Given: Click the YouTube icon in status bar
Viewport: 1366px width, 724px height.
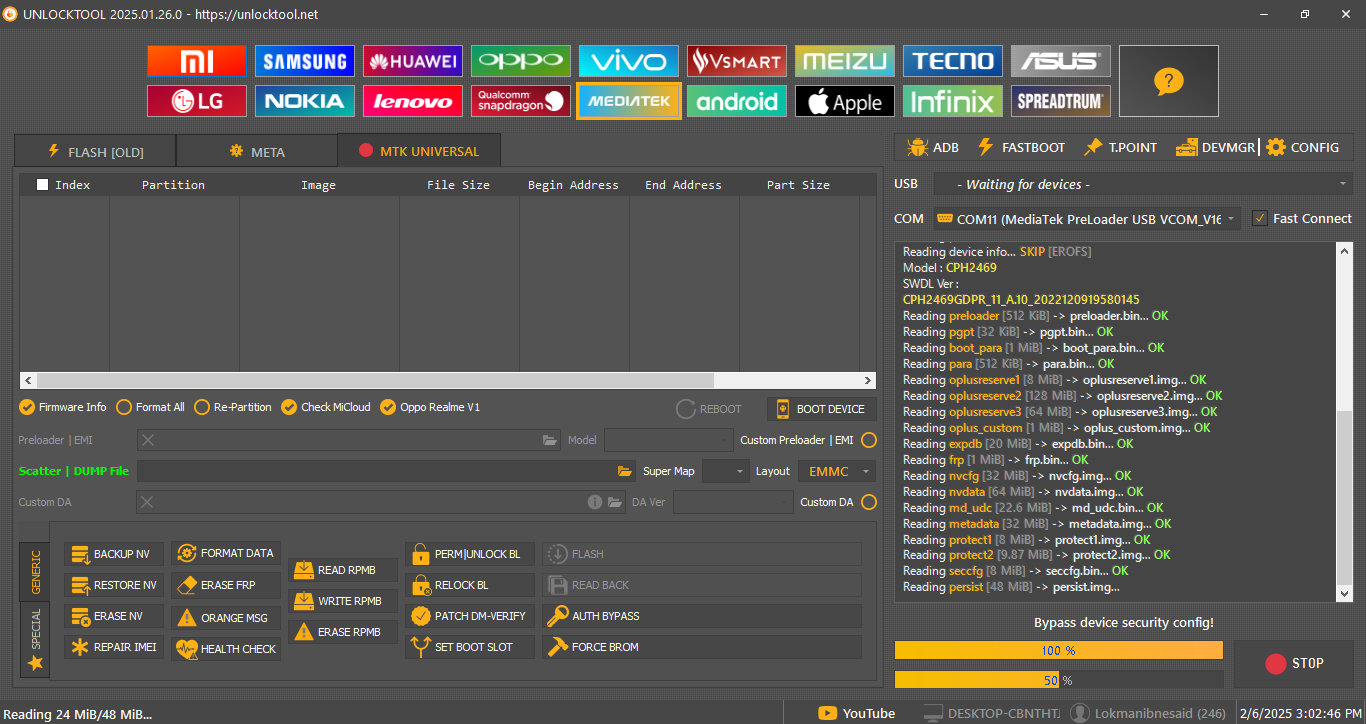Looking at the screenshot, I should 828,713.
